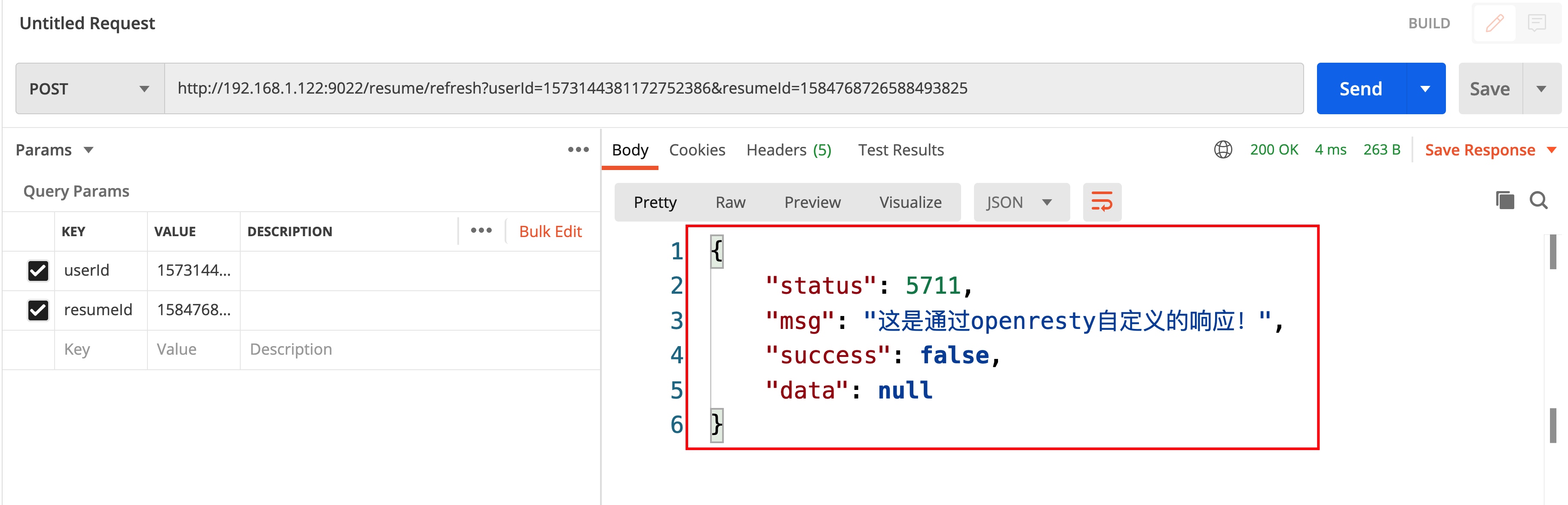Click the globe network icon
The image size is (1568, 505).
coord(1222,150)
